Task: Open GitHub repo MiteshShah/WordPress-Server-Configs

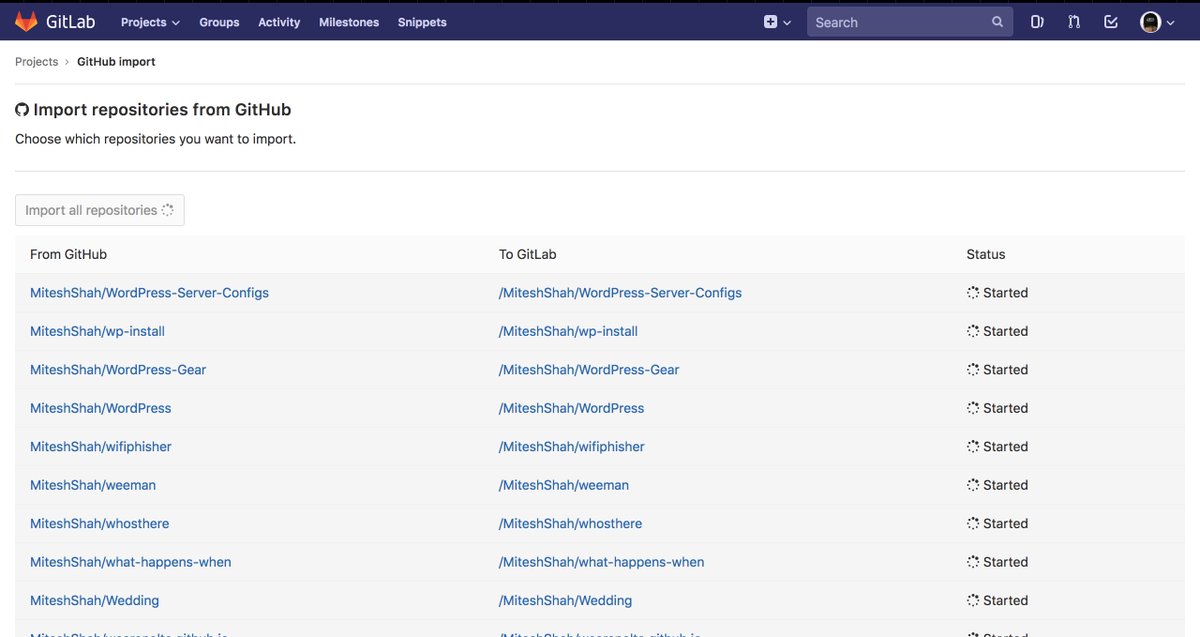Action: pyautogui.click(x=149, y=293)
